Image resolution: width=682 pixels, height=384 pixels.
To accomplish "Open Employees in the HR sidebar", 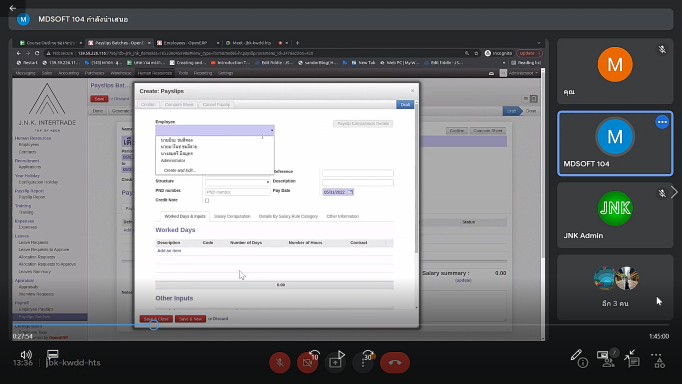I will [x=29, y=144].
